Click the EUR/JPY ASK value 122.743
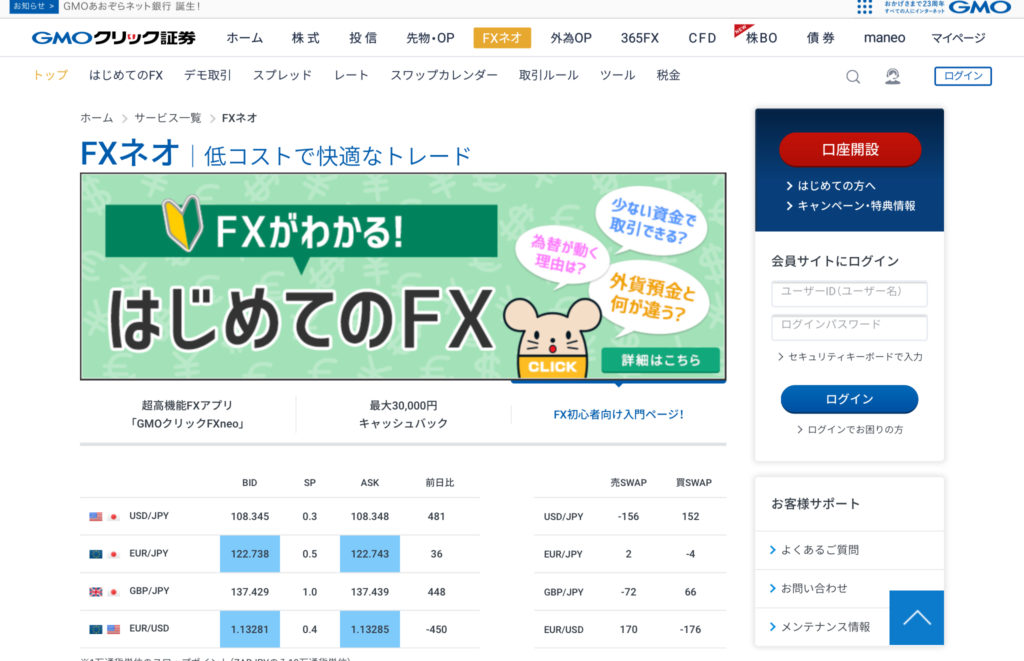Image resolution: width=1024 pixels, height=661 pixels. (370, 554)
